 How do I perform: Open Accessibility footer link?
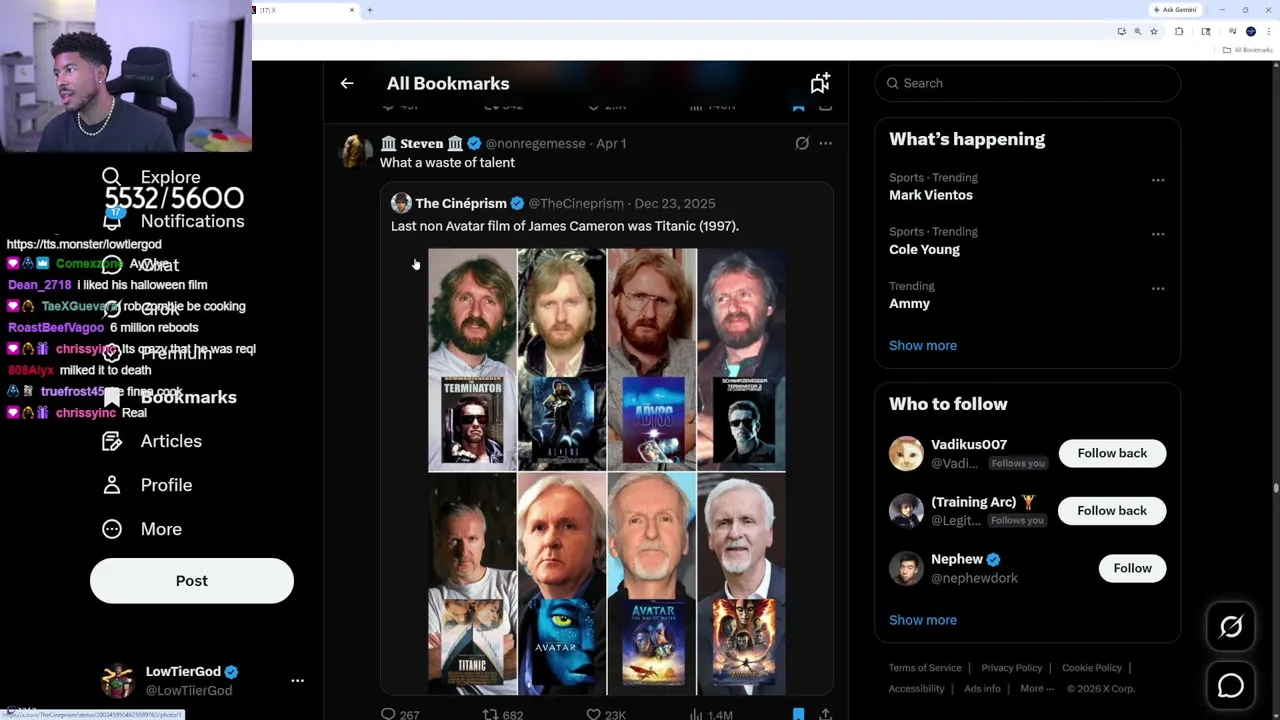tap(916, 688)
